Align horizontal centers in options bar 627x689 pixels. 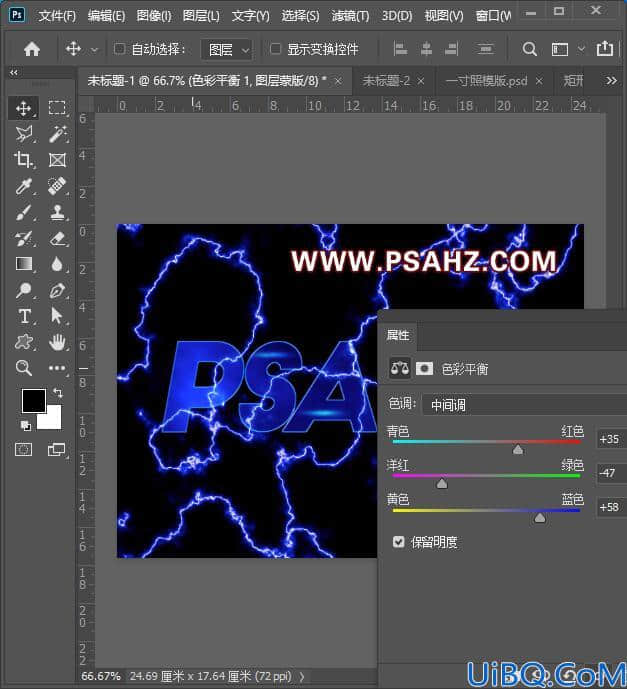(426, 49)
